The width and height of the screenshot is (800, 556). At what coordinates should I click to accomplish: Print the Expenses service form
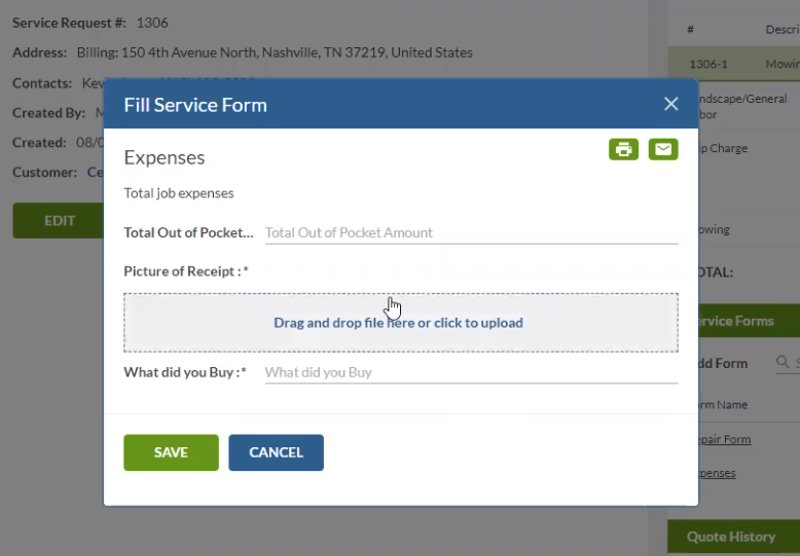click(623, 150)
